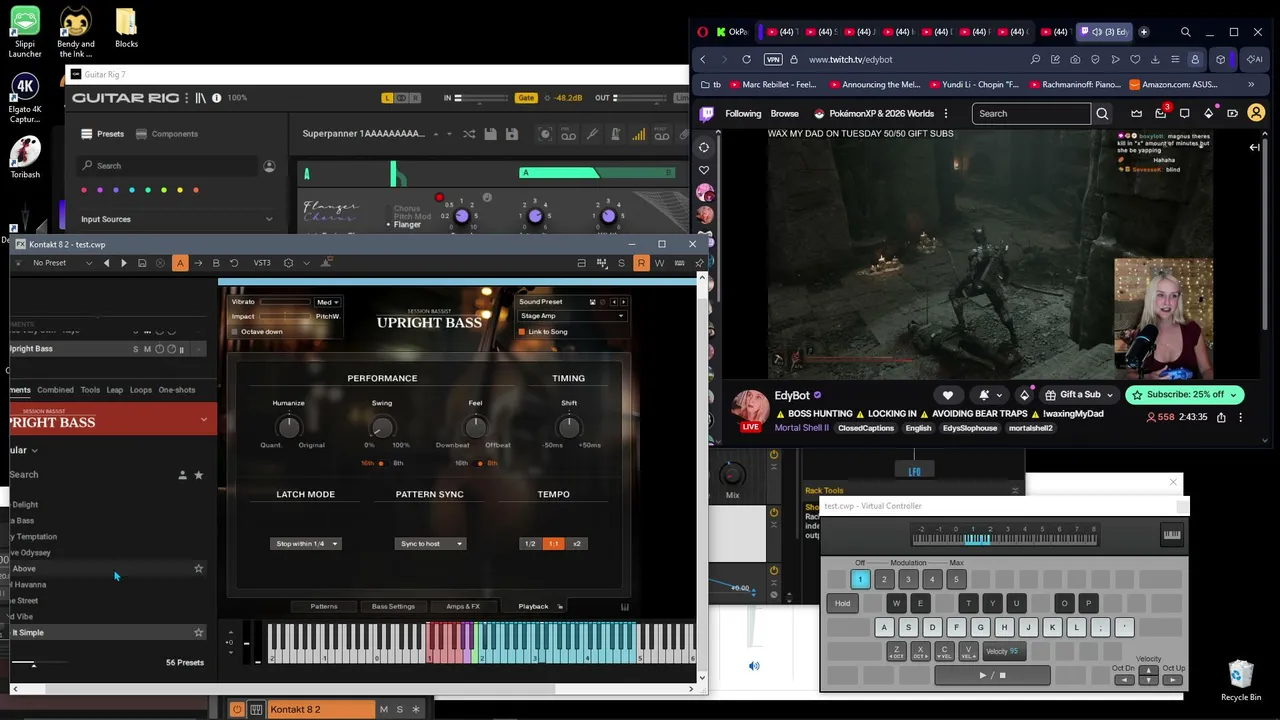1280x720 pixels.
Task: Open the Blocks folder on the desktop
Action: [126, 29]
